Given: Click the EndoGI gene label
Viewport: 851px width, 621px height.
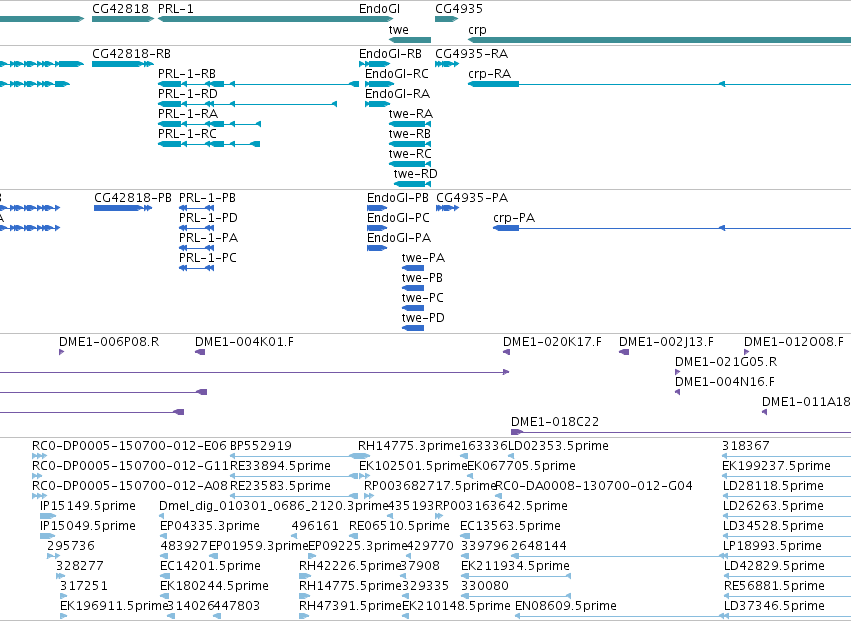Looking at the screenshot, I should coord(379,9).
